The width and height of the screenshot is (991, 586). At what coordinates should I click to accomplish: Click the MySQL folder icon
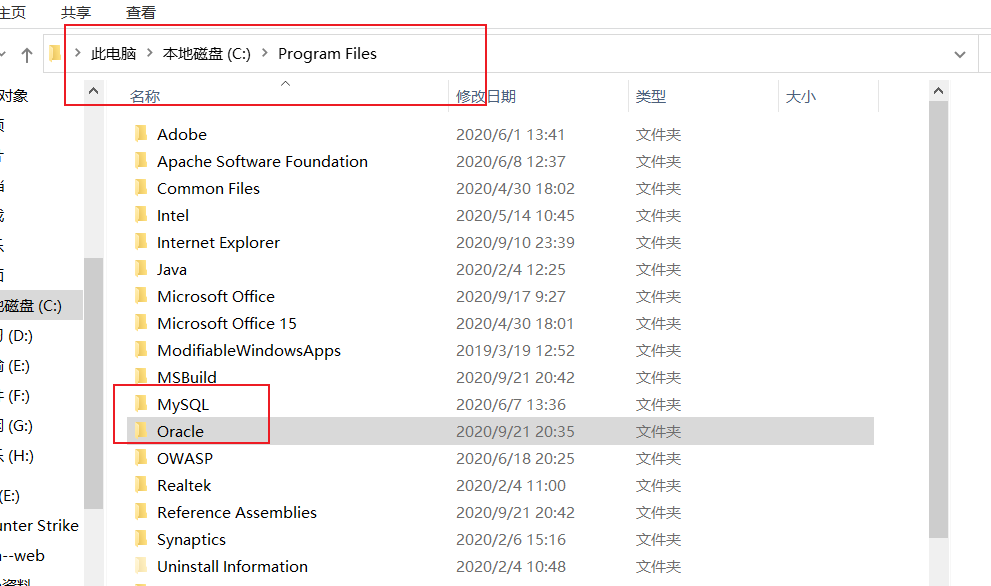click(141, 403)
